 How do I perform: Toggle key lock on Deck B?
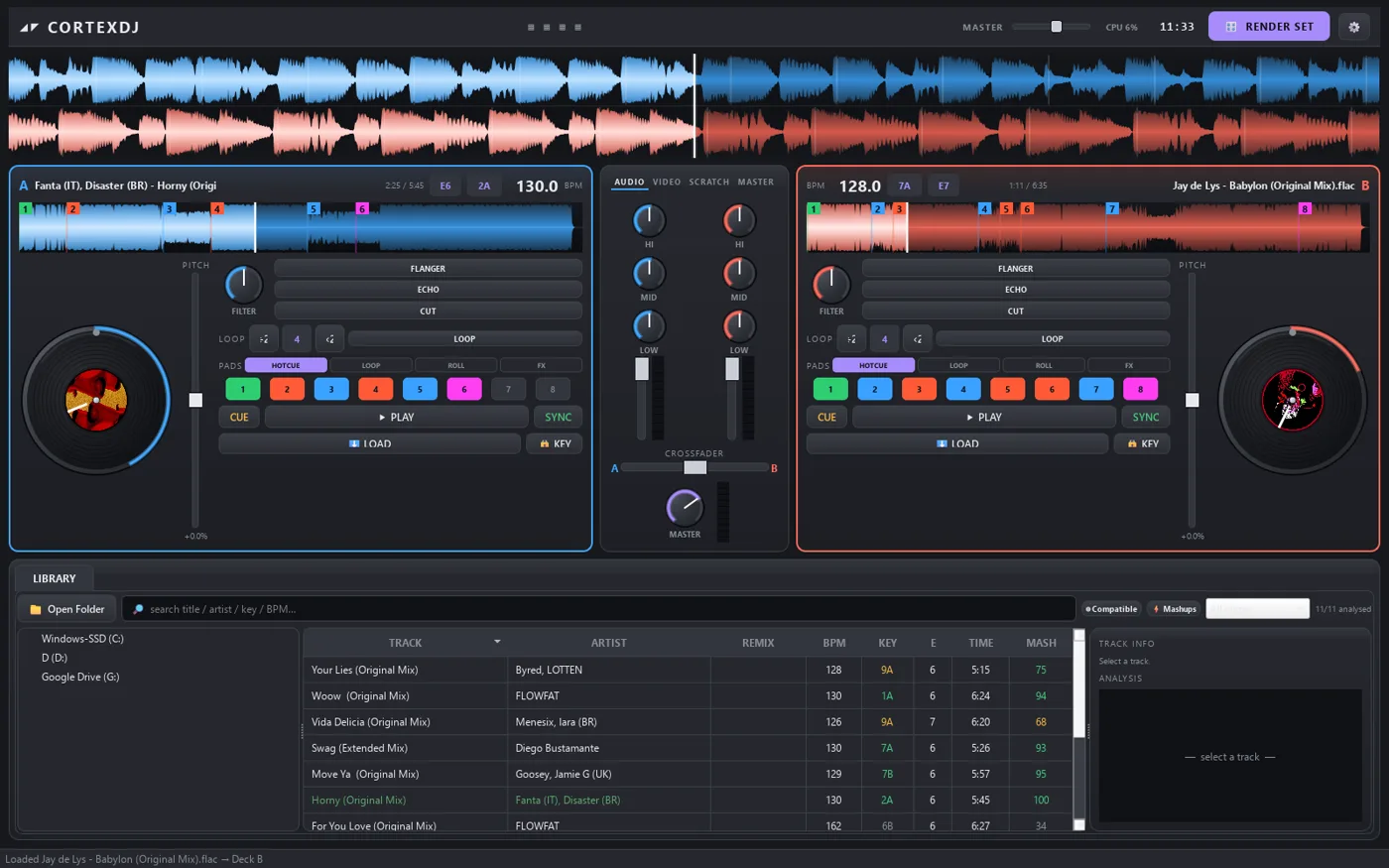(1142, 443)
